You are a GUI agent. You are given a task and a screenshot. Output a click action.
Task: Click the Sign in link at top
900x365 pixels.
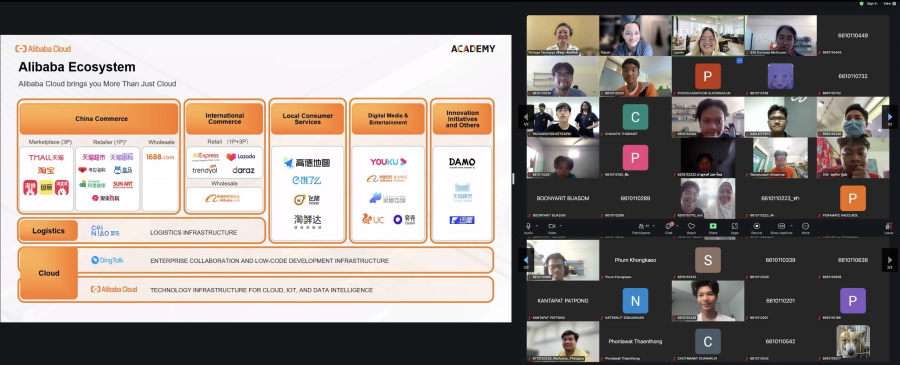872,3
